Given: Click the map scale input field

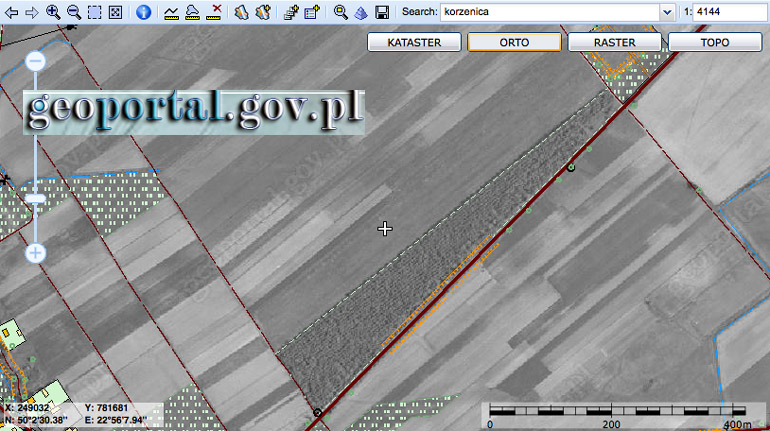Looking at the screenshot, I should [730, 12].
